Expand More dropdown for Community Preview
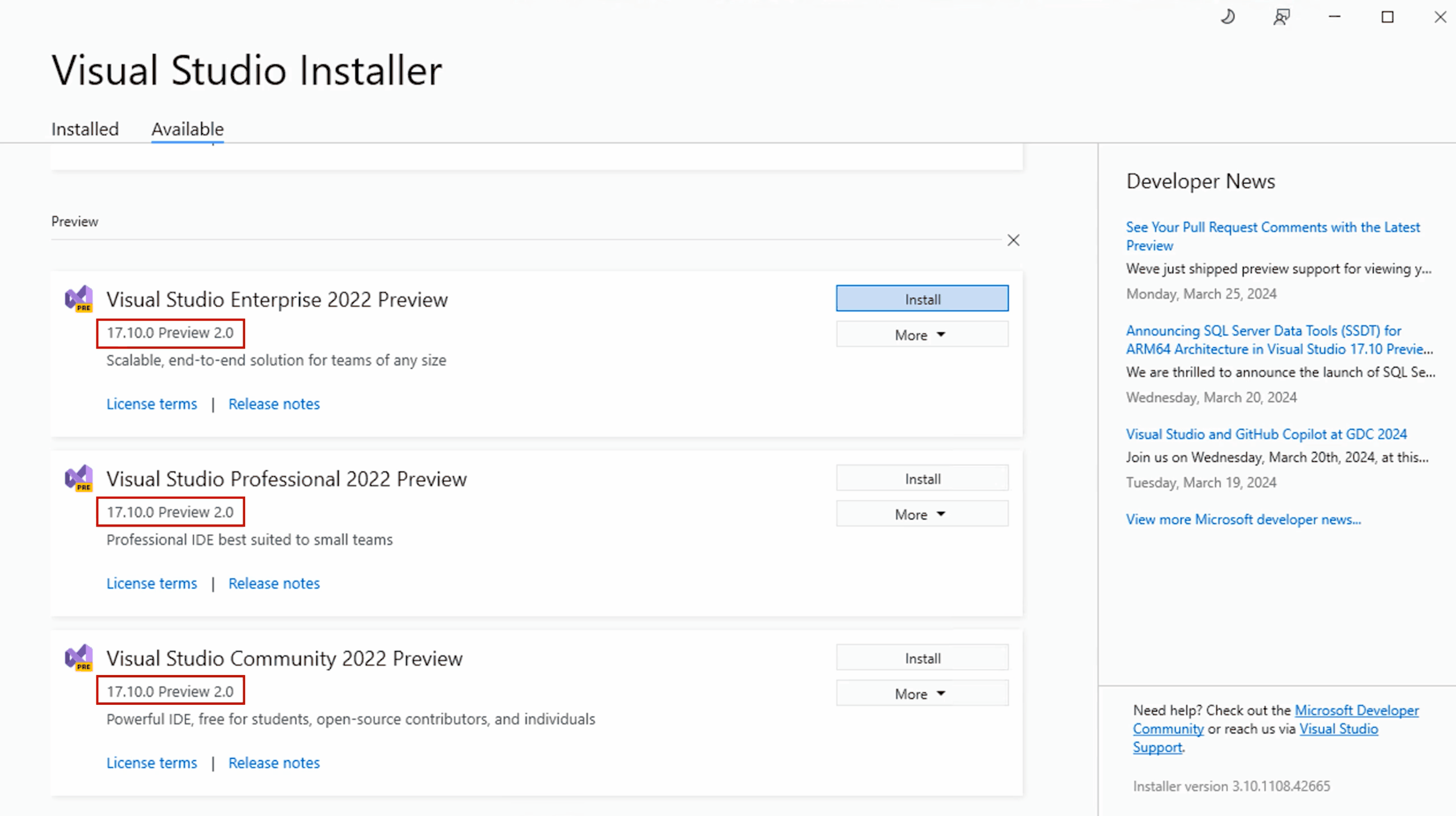Image resolution: width=1456 pixels, height=816 pixels. pos(922,694)
